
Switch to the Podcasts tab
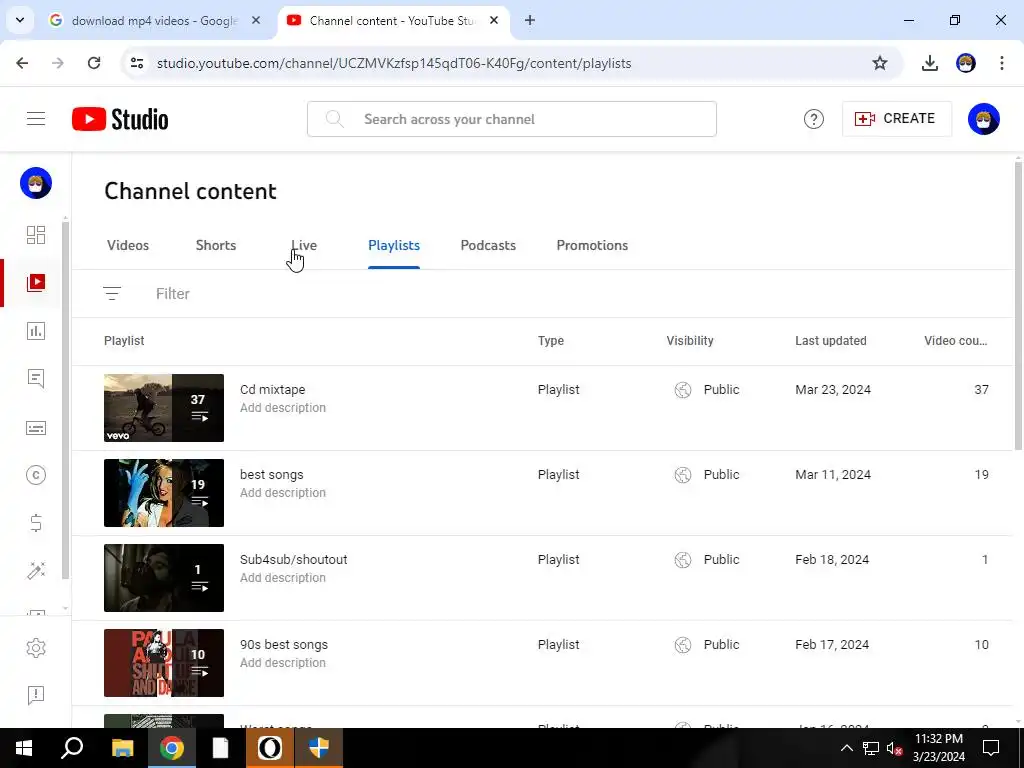[488, 246]
